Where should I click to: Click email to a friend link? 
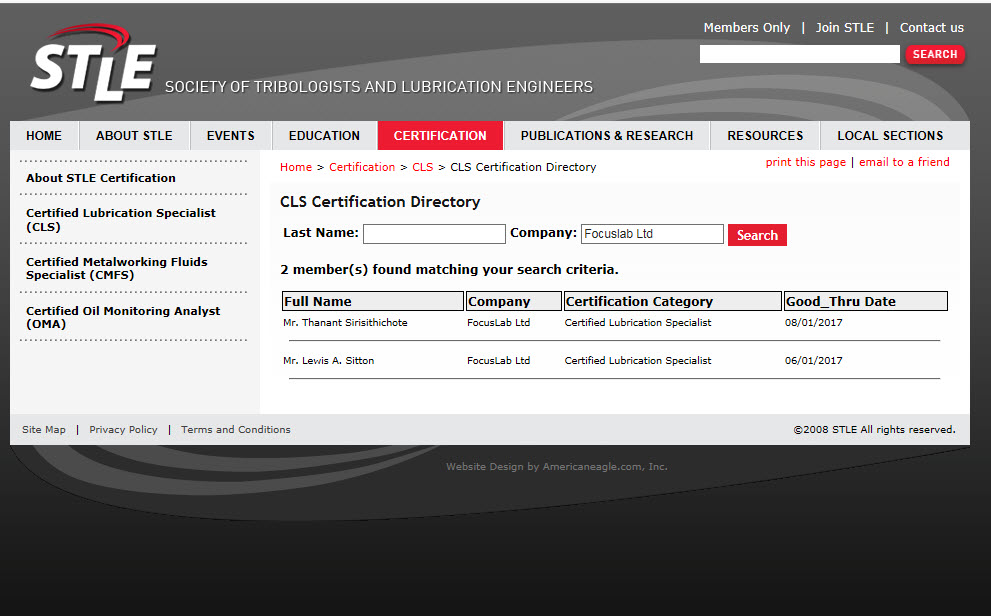point(904,162)
